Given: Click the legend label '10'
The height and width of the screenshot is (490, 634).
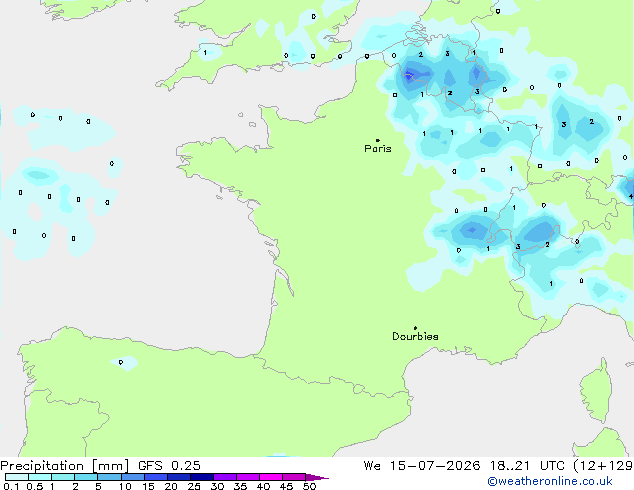Looking at the screenshot, I should click(125, 486).
